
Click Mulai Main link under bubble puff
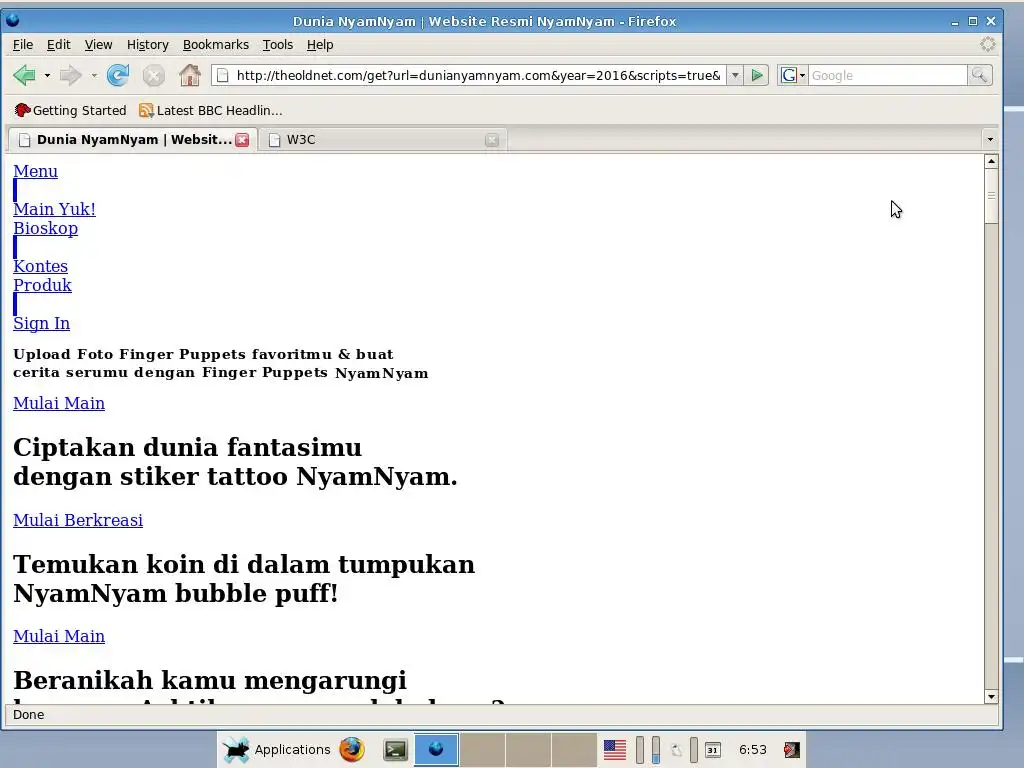point(59,636)
